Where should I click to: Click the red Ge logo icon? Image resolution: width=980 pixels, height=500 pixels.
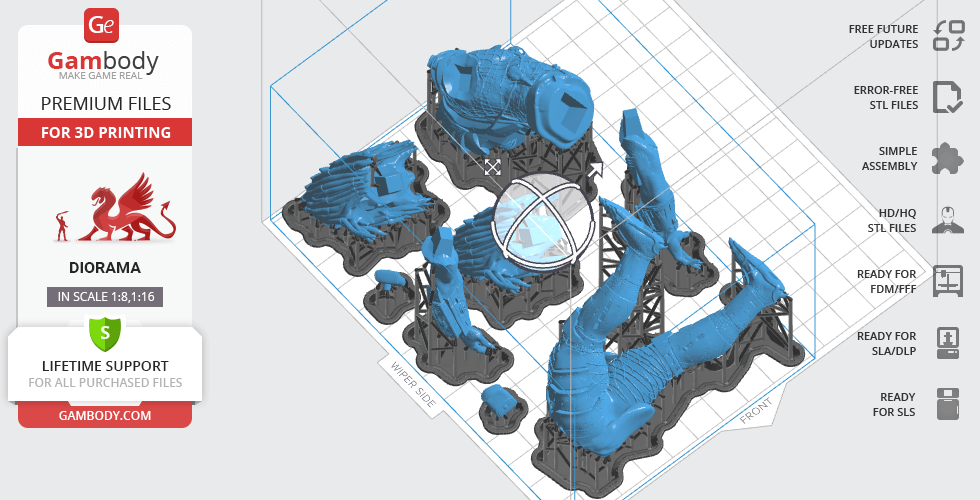pyautogui.click(x=104, y=24)
